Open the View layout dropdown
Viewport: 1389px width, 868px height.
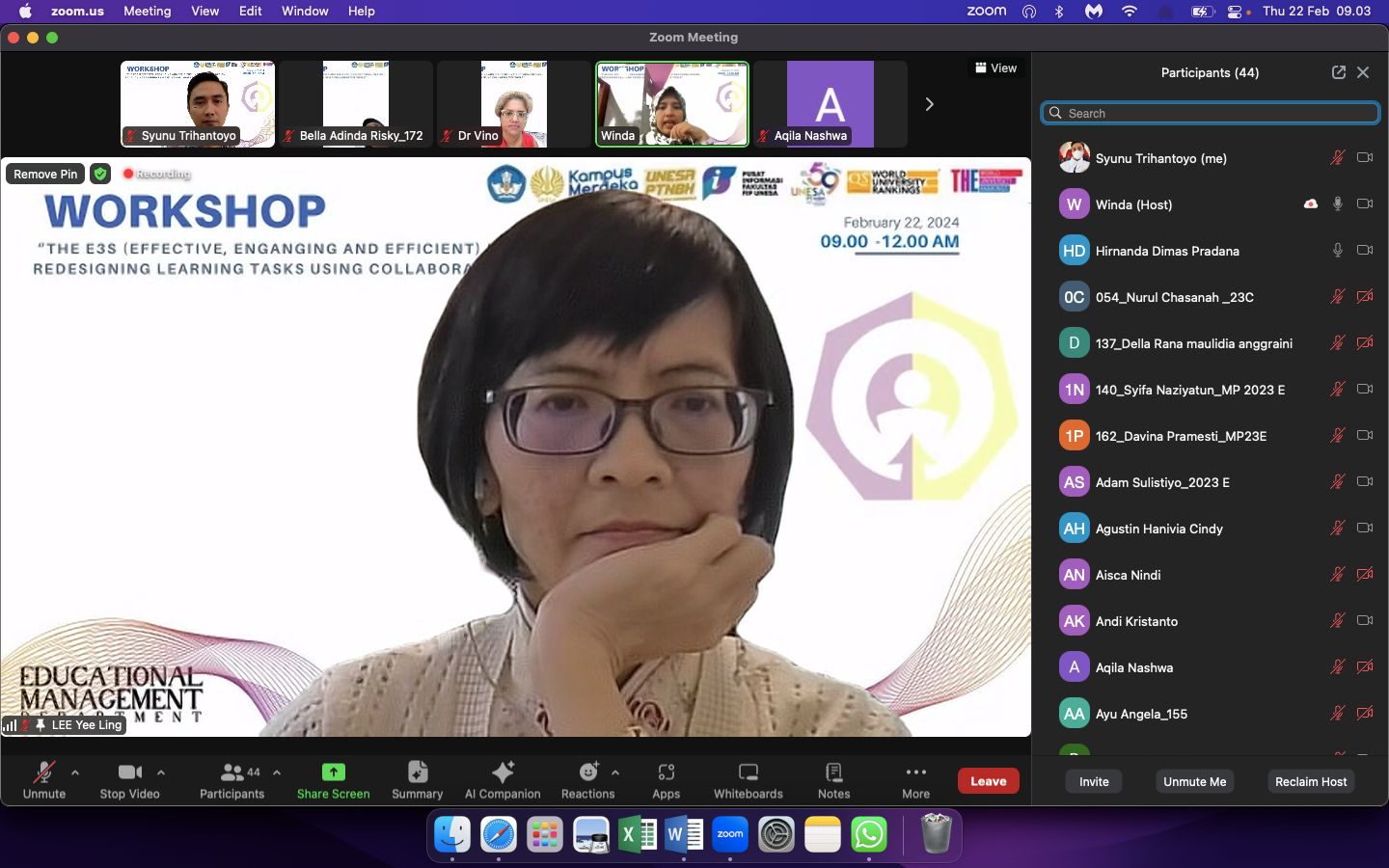[x=995, y=68]
